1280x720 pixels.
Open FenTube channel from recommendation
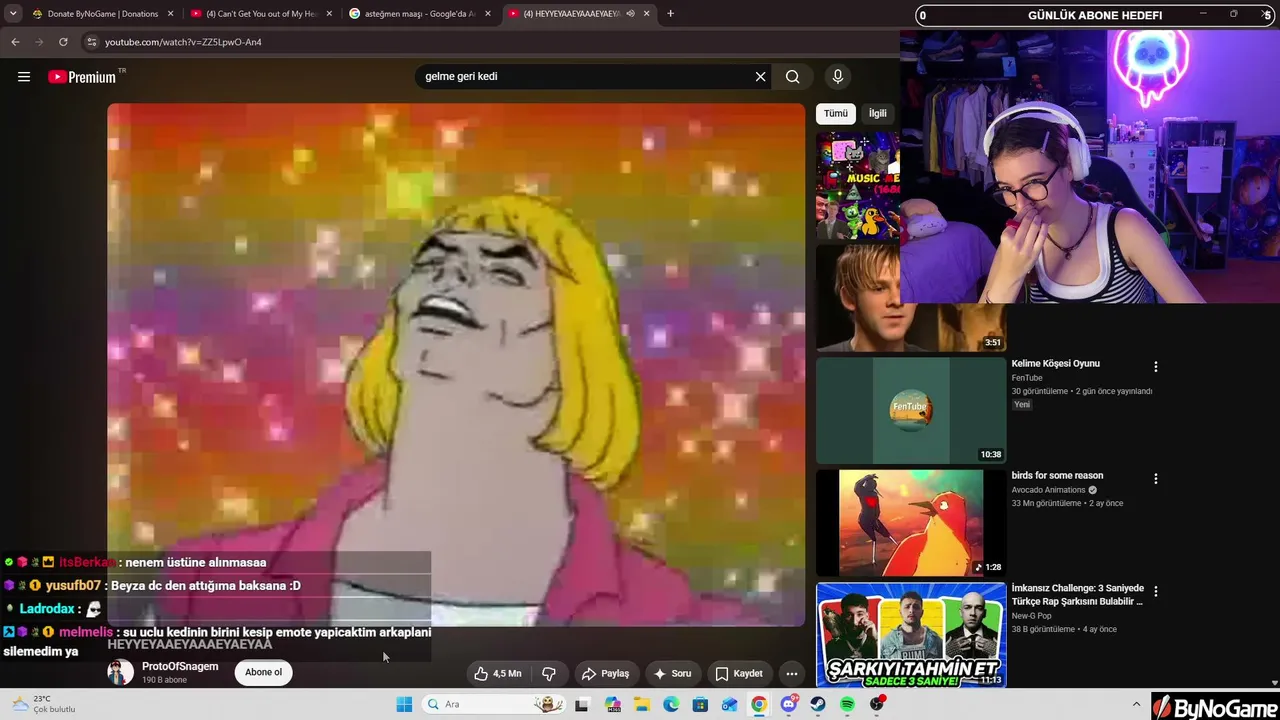[x=1027, y=378]
